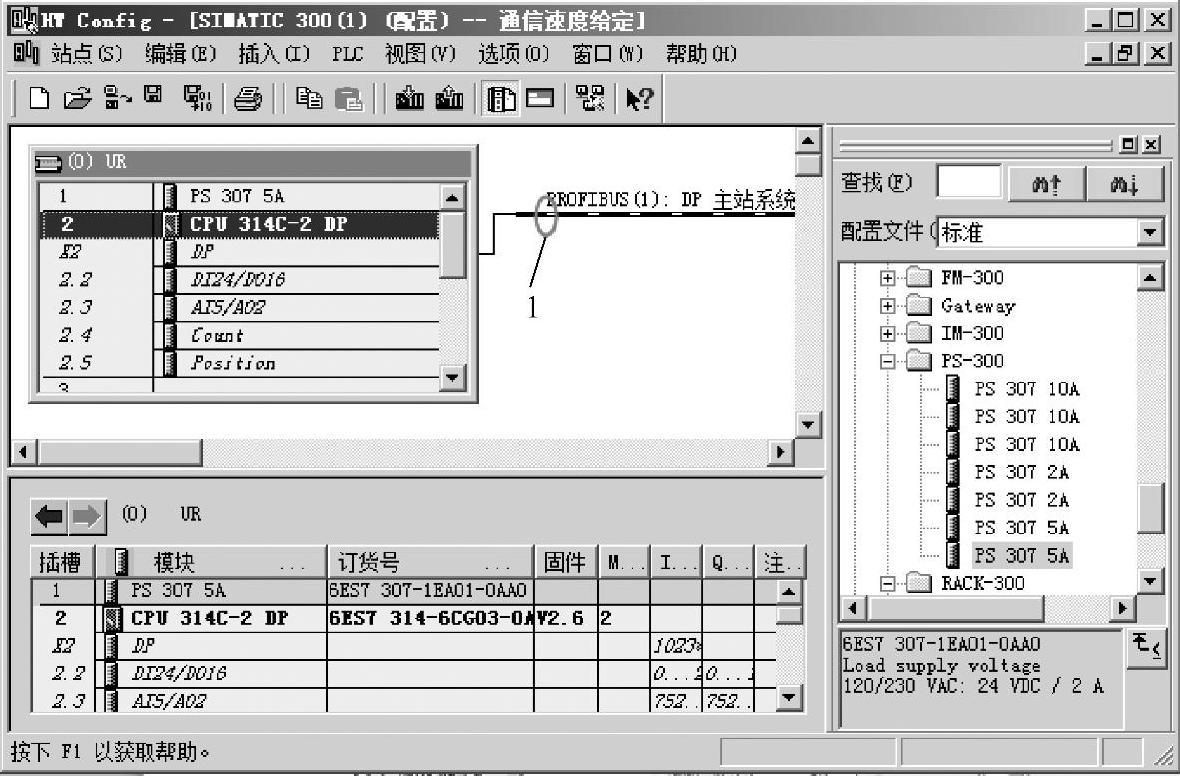Click CPU 314C-2 DP row in detail table
The width and height of the screenshot is (1180, 776).
click(x=403, y=619)
